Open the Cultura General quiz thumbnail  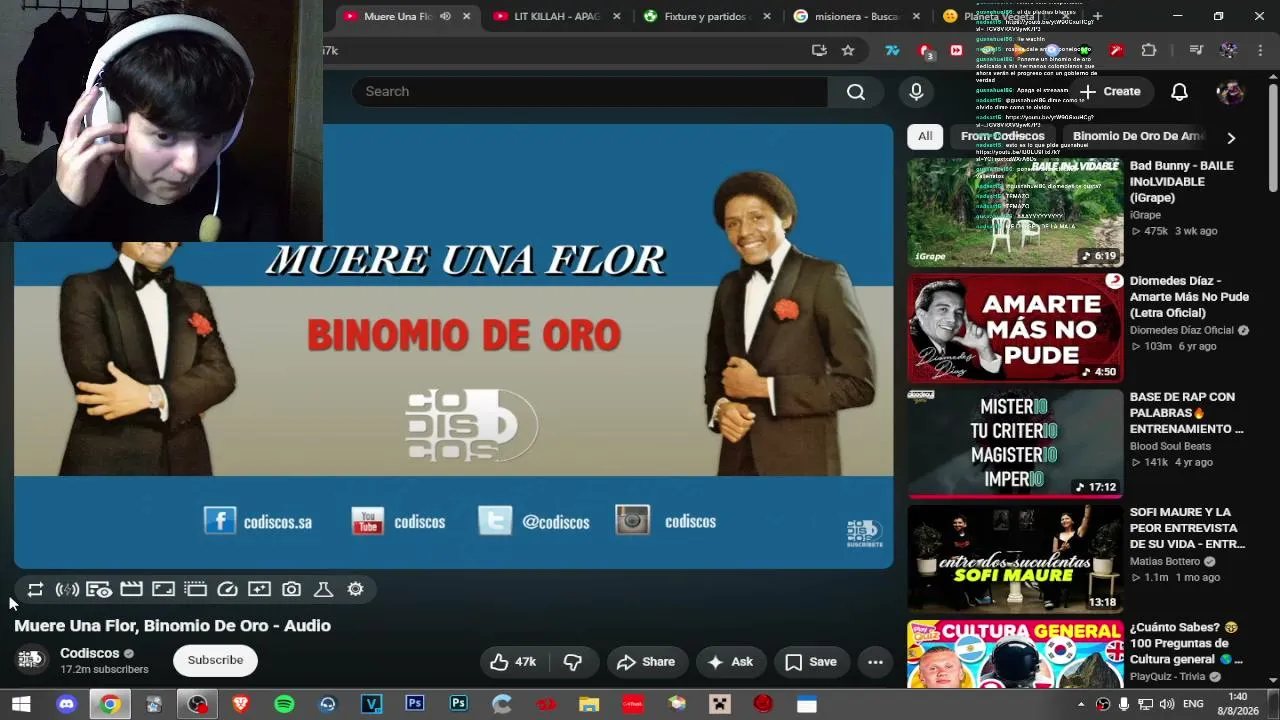coord(1015,654)
